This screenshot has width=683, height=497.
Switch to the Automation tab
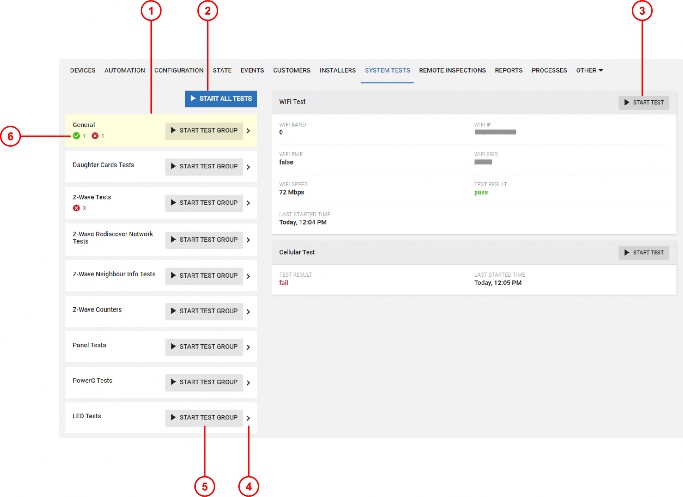click(x=125, y=70)
